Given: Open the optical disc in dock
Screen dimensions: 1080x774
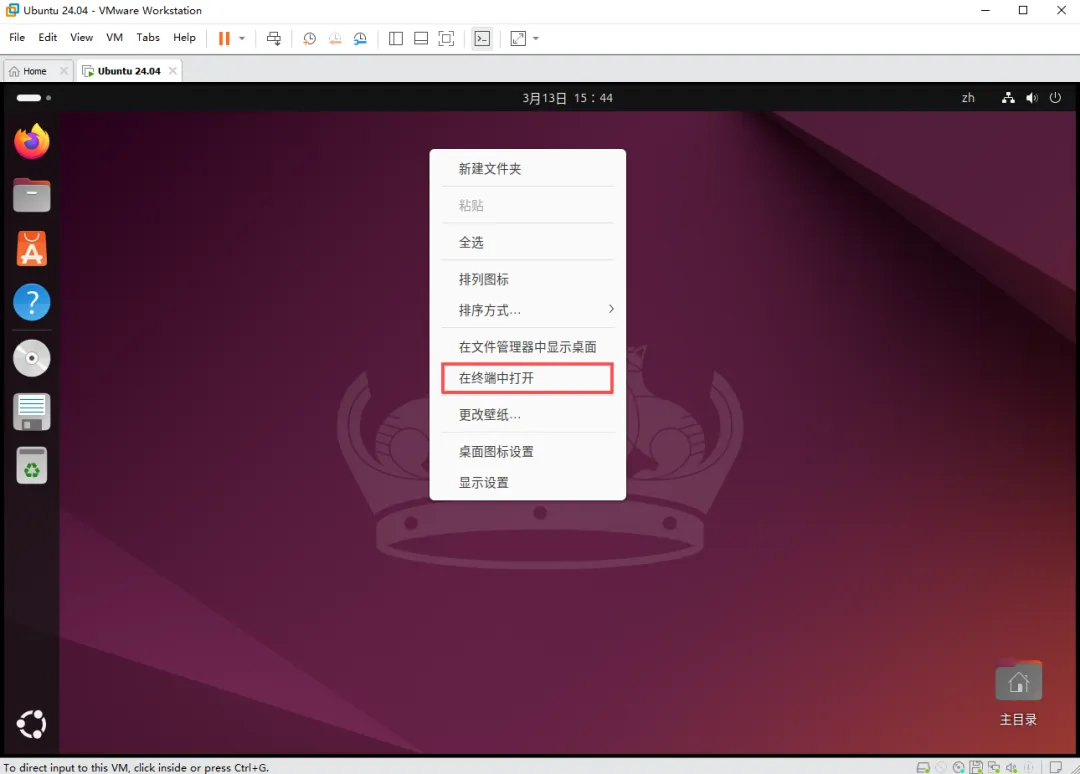Looking at the screenshot, I should pos(32,358).
